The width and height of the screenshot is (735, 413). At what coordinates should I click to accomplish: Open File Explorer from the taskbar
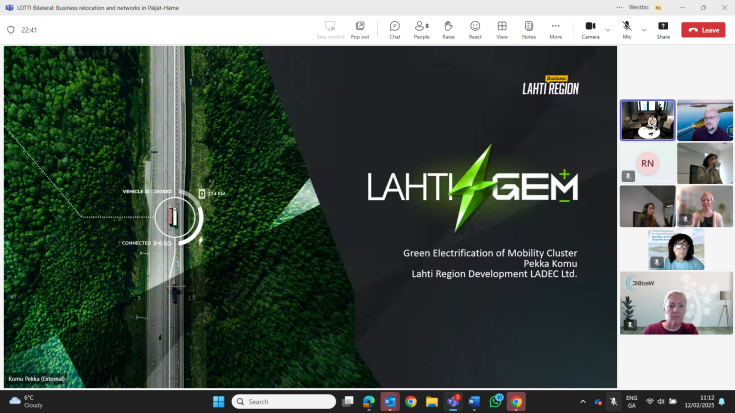point(432,402)
